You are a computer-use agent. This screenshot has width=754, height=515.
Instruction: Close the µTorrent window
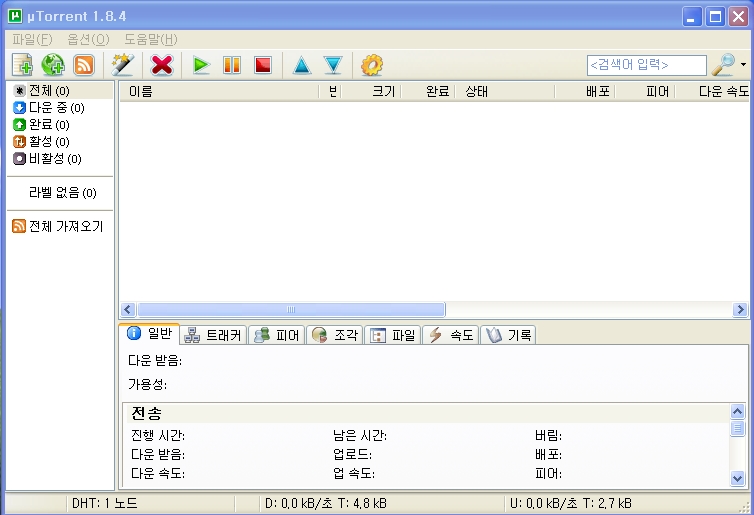738,17
